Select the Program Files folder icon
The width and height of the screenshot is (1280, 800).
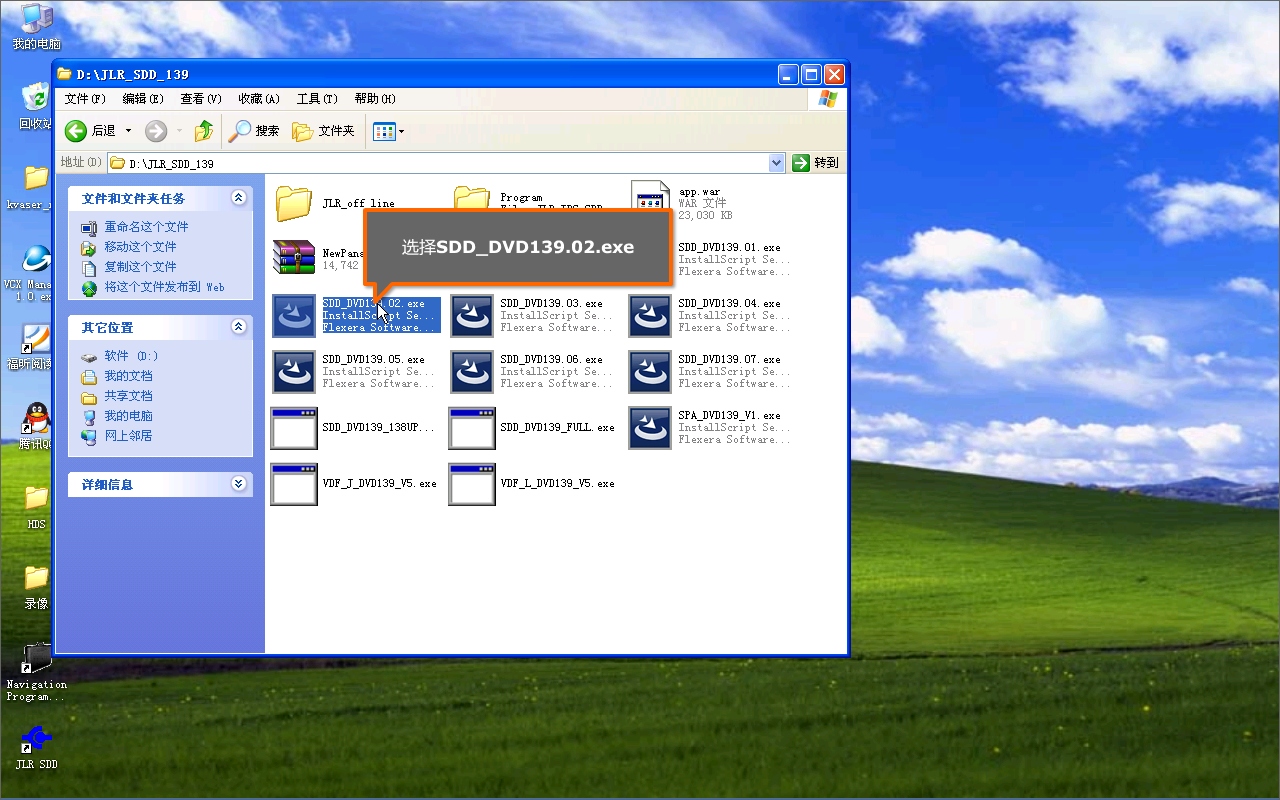[x=471, y=196]
